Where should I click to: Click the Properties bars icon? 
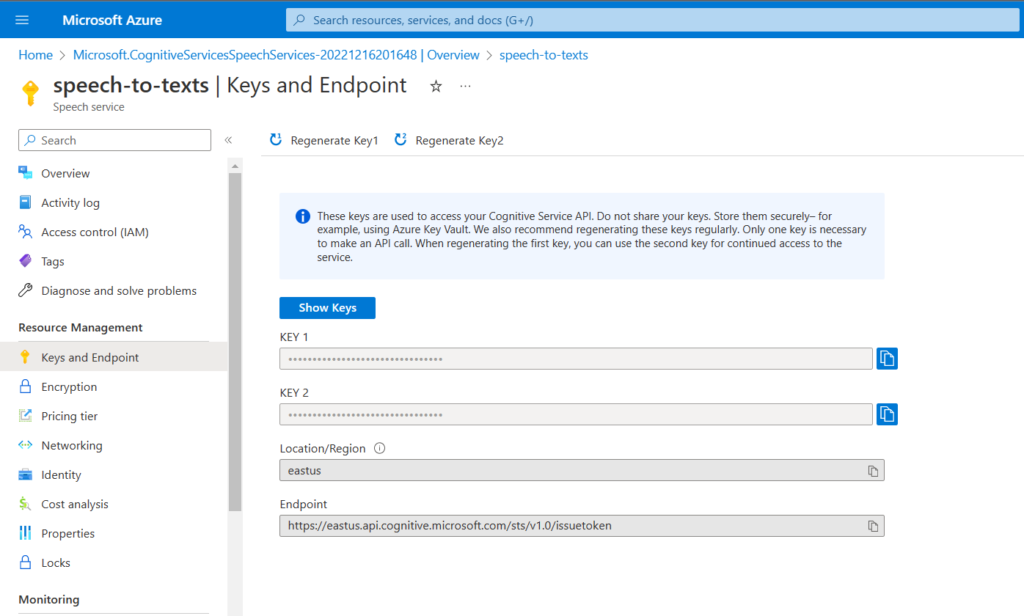[x=25, y=533]
